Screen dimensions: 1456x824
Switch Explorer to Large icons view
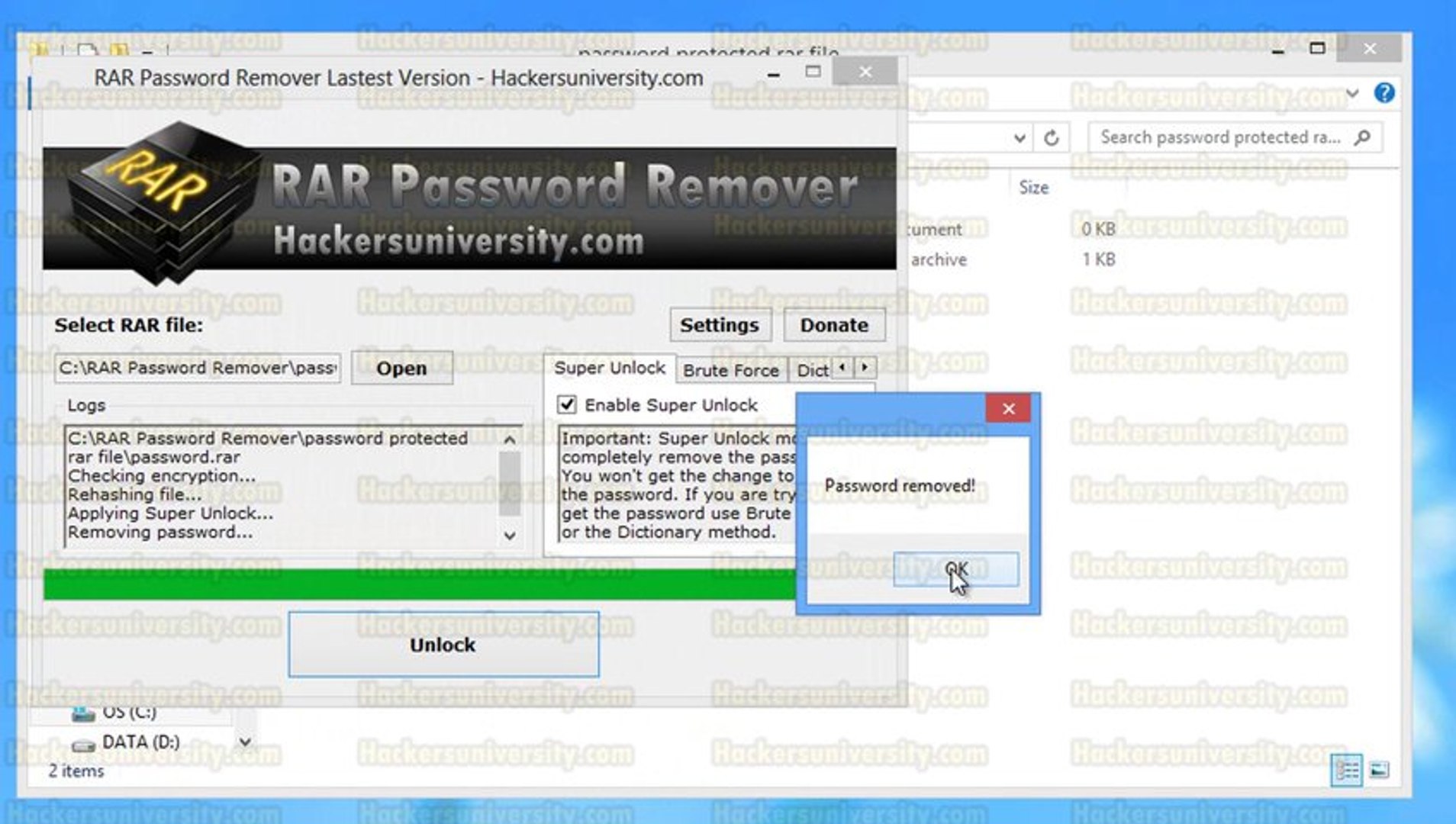[x=1379, y=770]
